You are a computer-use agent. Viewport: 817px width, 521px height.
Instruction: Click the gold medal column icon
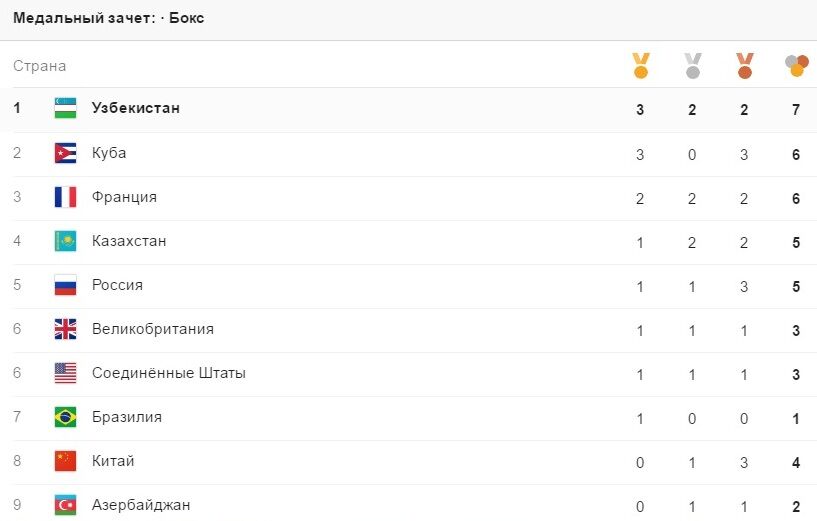point(640,66)
